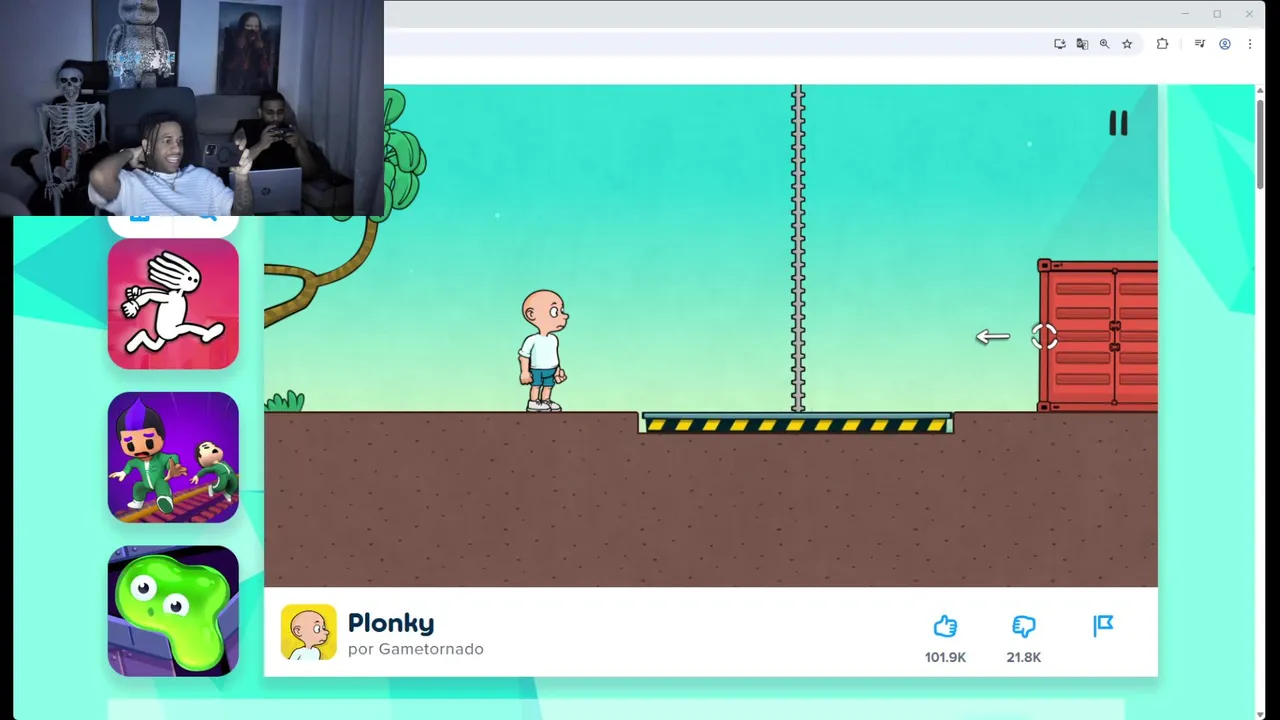
Task: Open the media controls icon
Action: (1200, 44)
